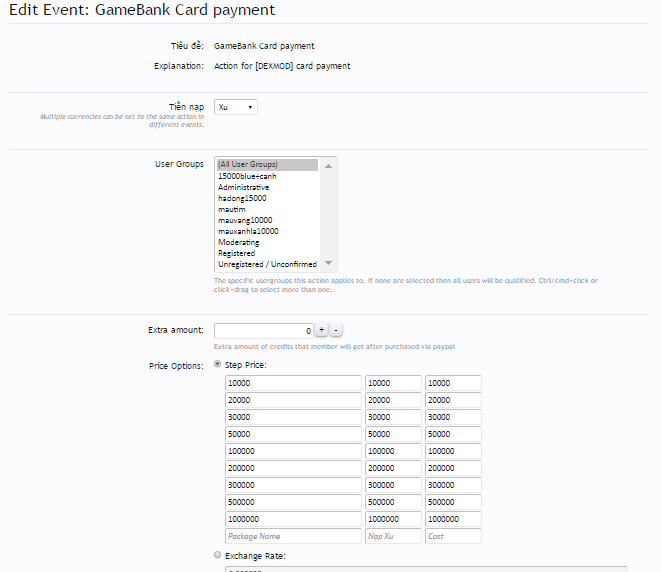661x572 pixels.
Task: Click the plus button beside Extra amount
Action: click(x=321, y=330)
